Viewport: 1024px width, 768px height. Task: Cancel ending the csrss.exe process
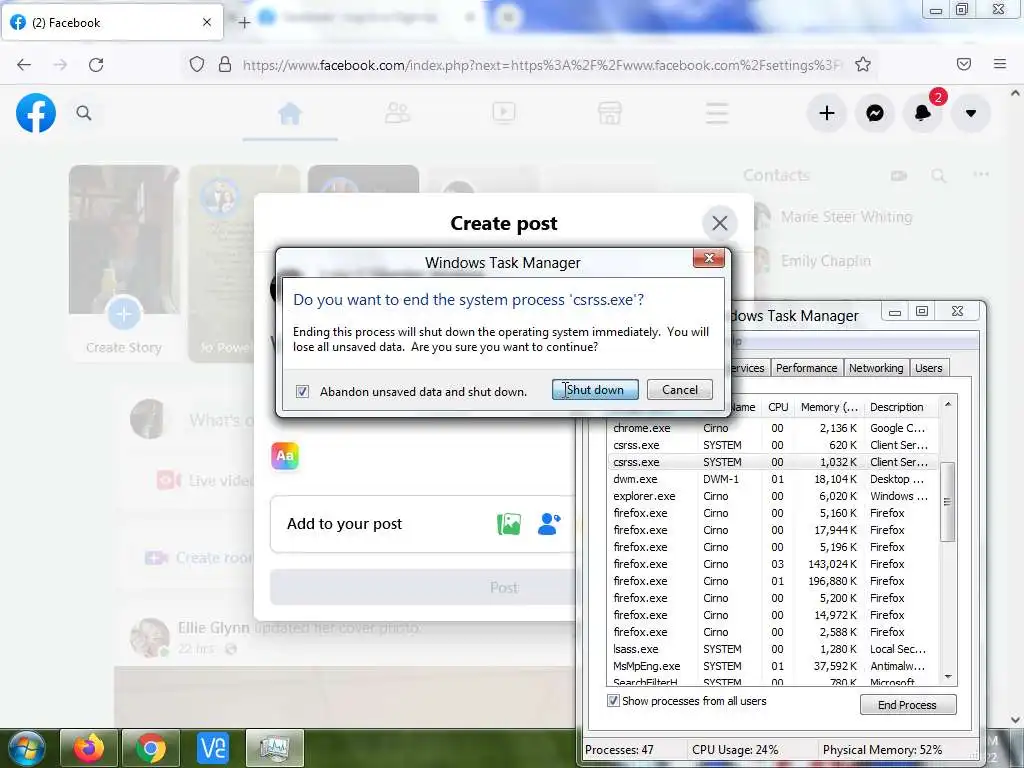(680, 390)
